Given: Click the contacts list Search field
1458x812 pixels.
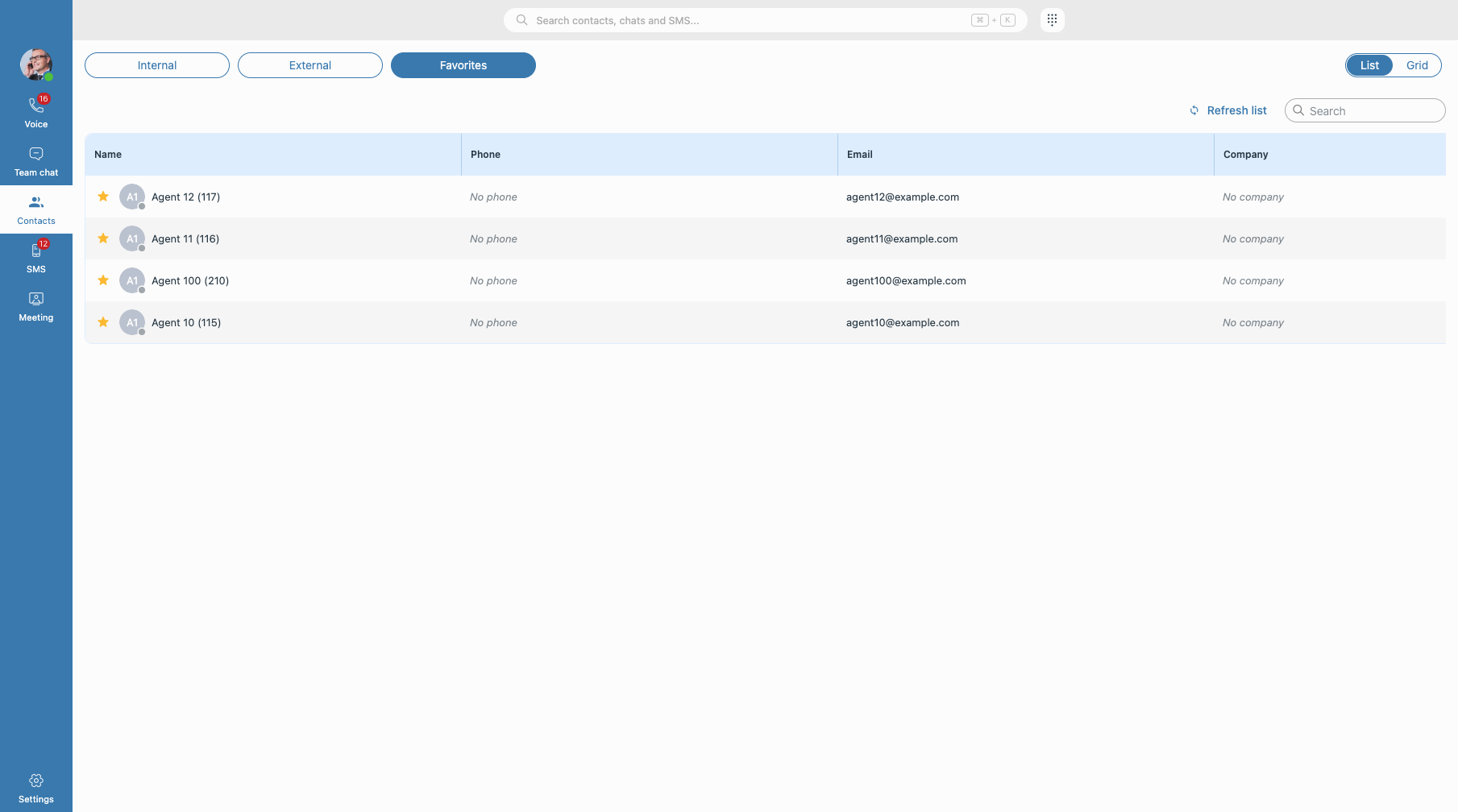Looking at the screenshot, I should coord(1365,110).
